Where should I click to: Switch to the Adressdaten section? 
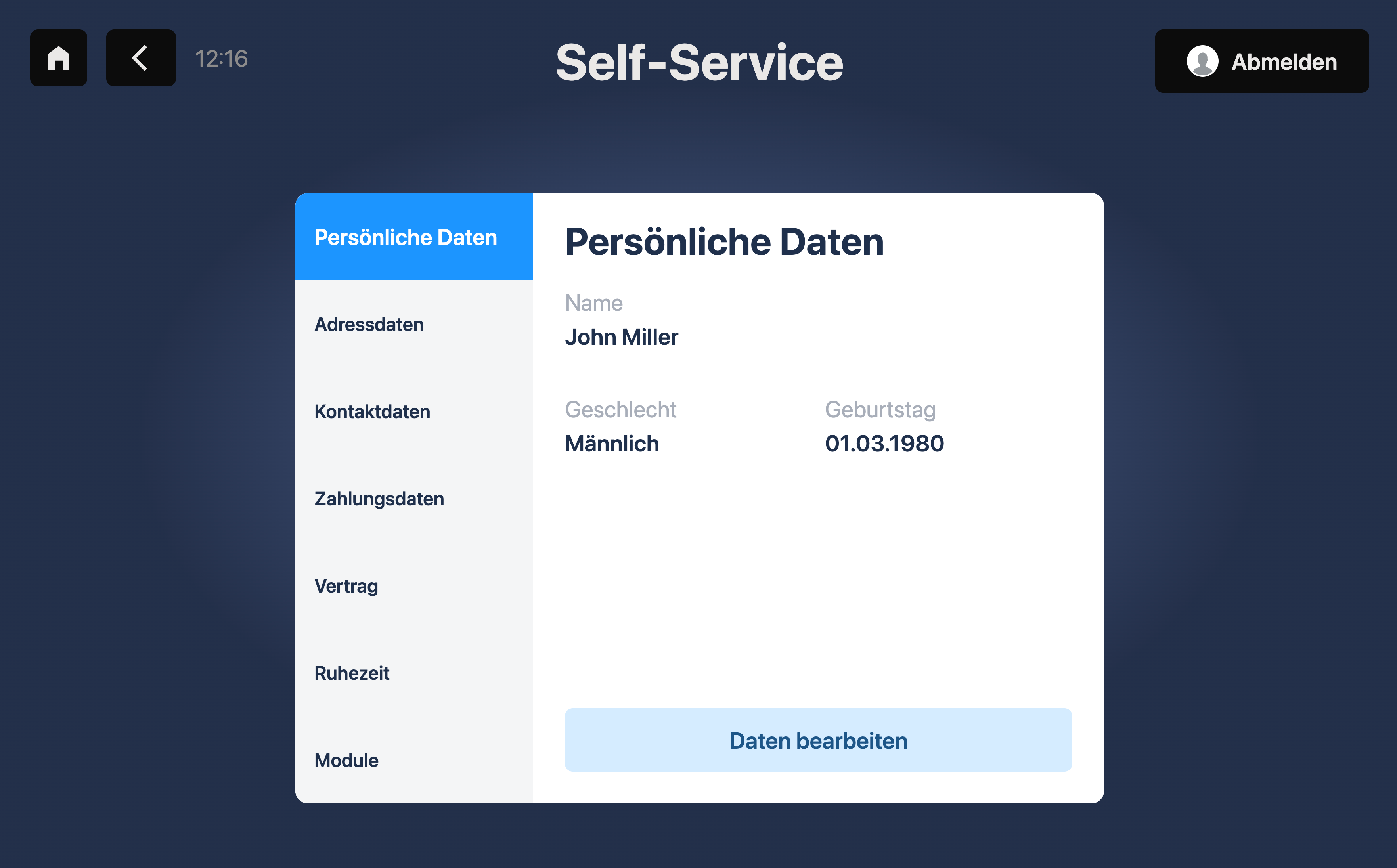pyautogui.click(x=414, y=324)
